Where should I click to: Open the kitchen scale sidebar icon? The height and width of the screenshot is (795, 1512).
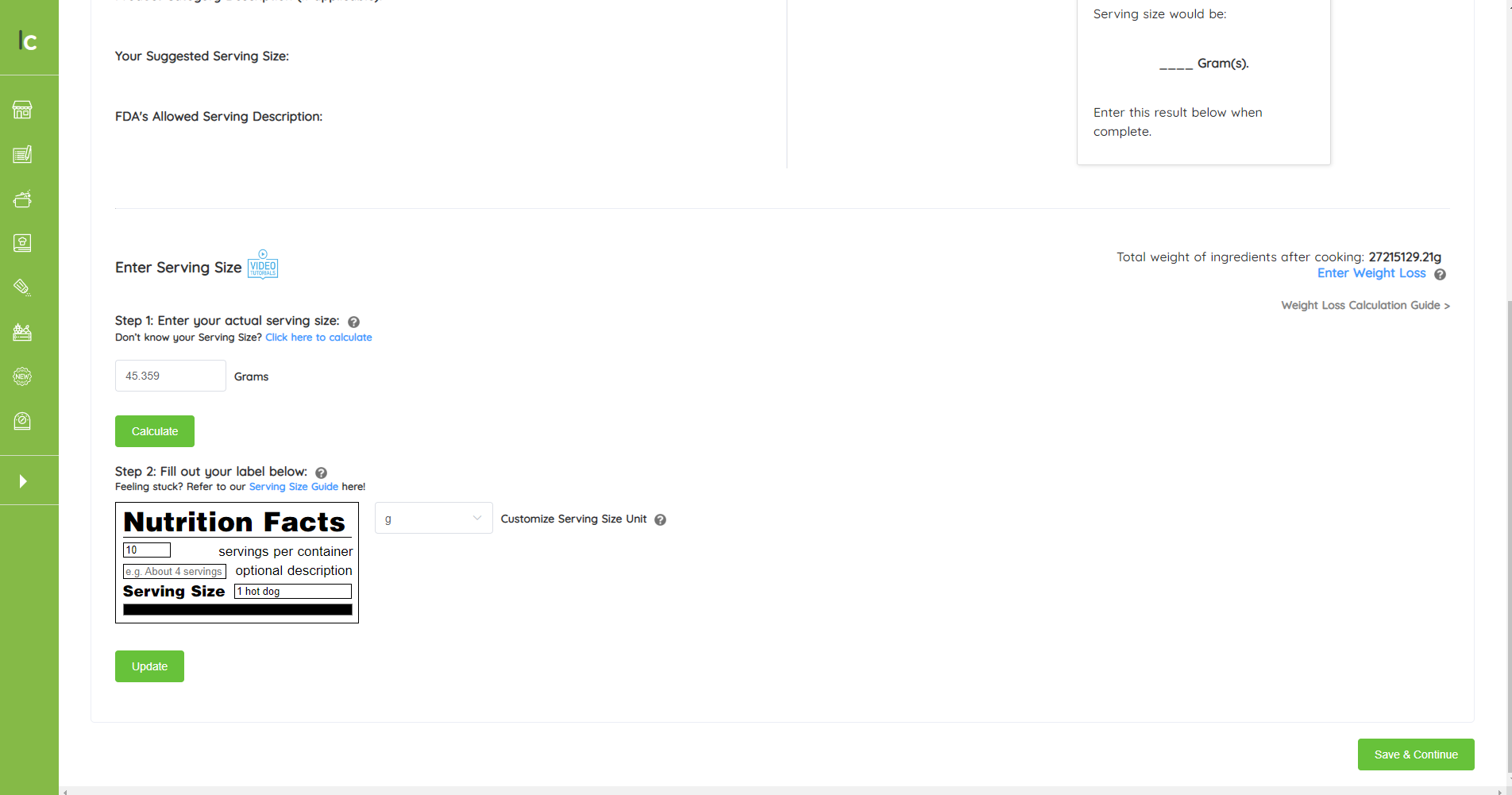[x=22, y=421]
